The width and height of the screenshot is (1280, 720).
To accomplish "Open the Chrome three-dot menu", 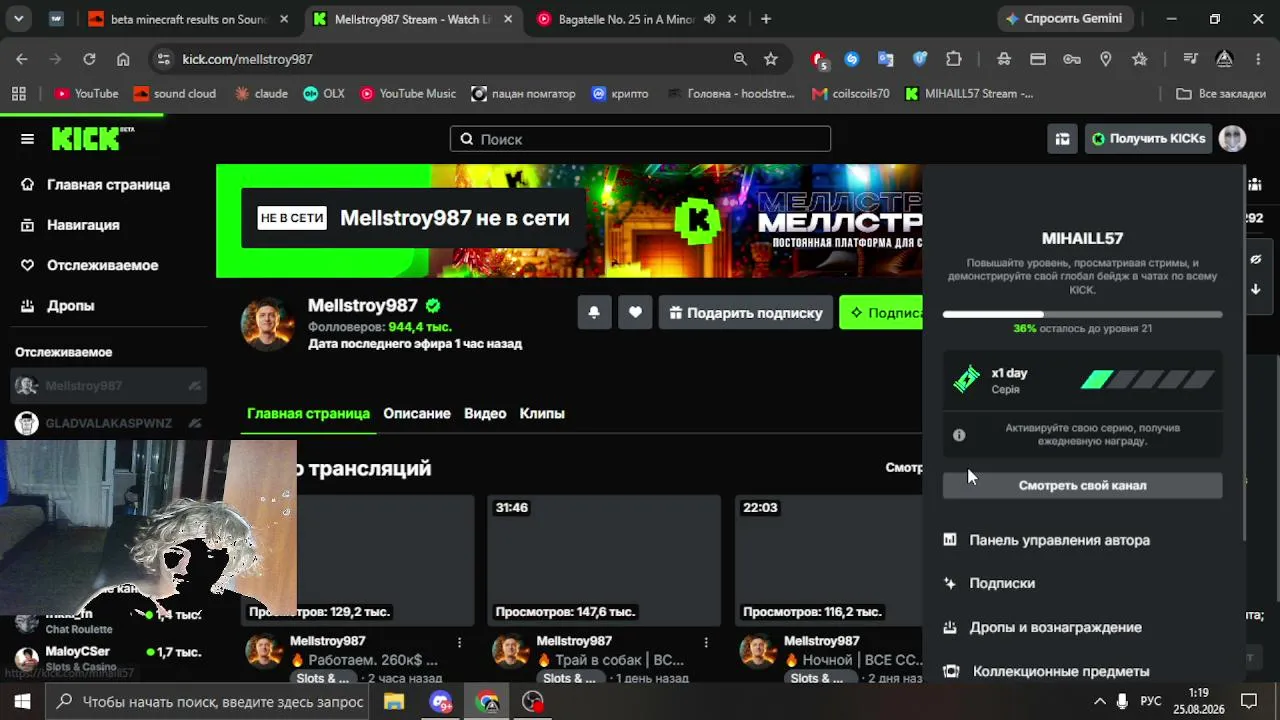I will pos(1258,59).
